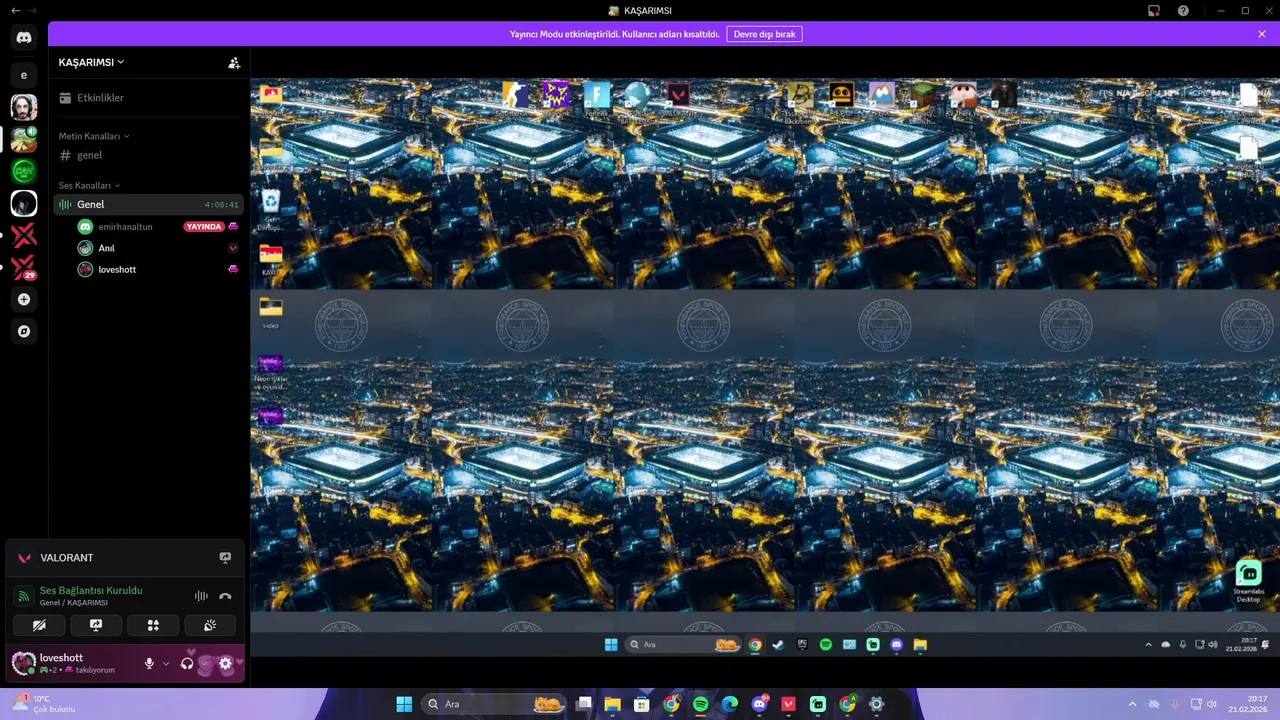1280x720 pixels.
Task: Open Microsoft Edge from the taskbar
Action: coord(730,704)
